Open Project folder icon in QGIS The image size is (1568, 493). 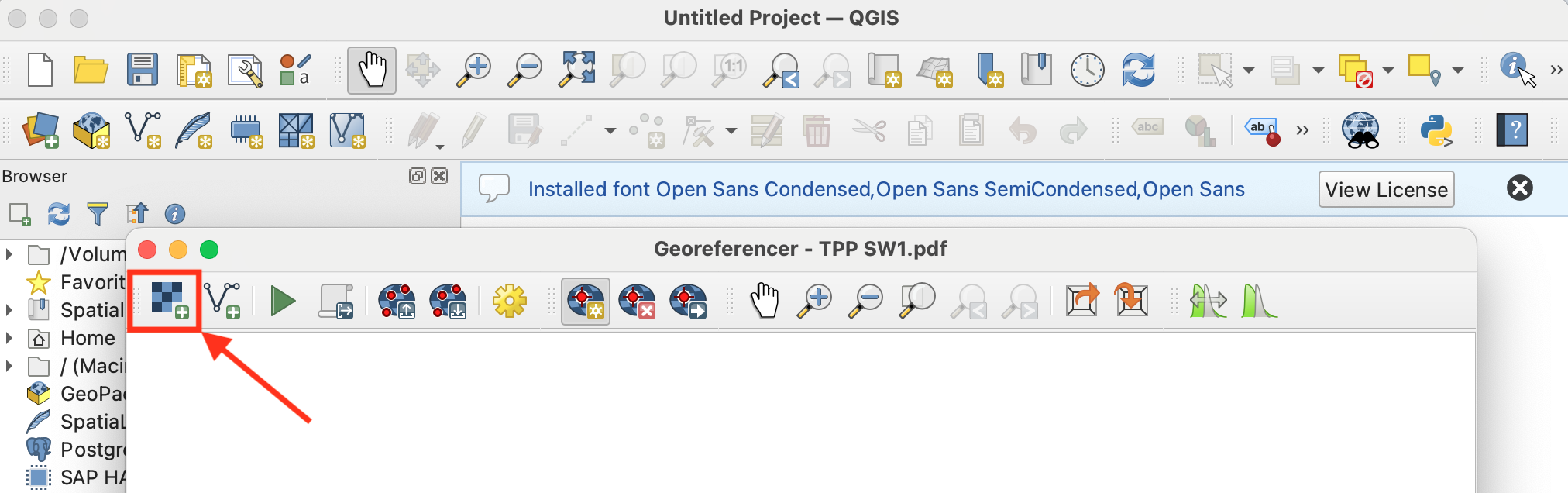91,70
